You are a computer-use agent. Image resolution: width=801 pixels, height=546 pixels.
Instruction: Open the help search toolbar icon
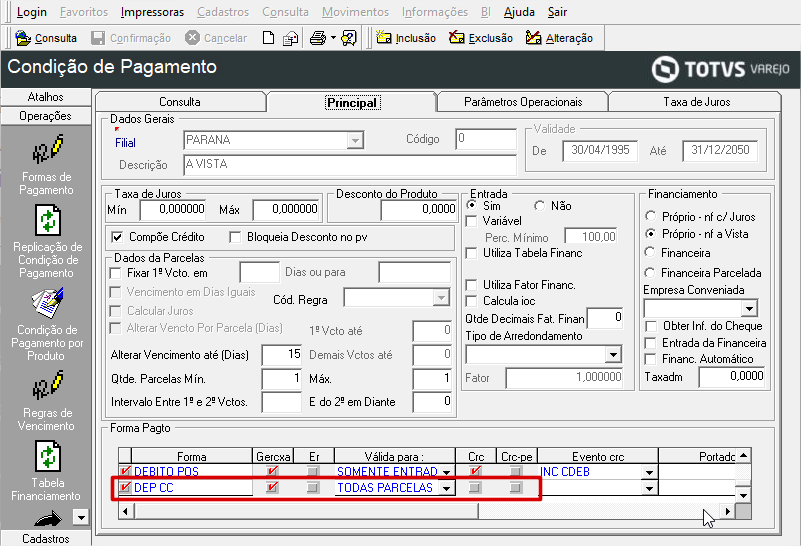(349, 38)
